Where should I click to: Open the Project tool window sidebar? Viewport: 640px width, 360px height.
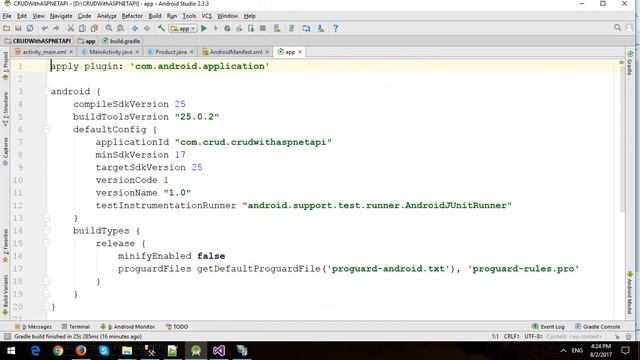[x=5, y=65]
